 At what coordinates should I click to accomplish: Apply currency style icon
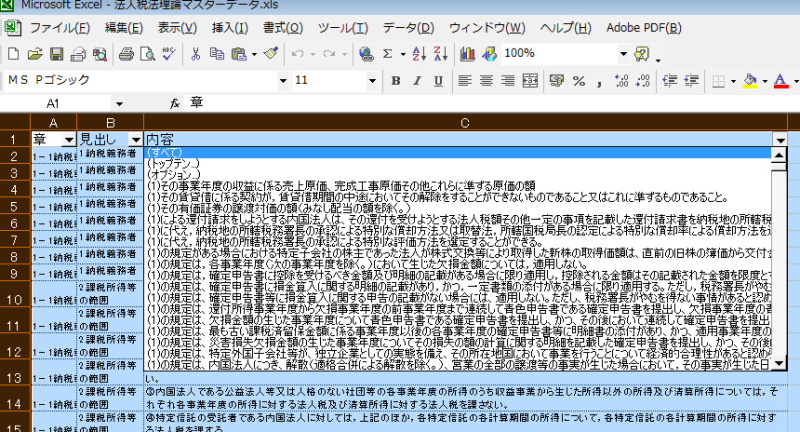(x=557, y=81)
